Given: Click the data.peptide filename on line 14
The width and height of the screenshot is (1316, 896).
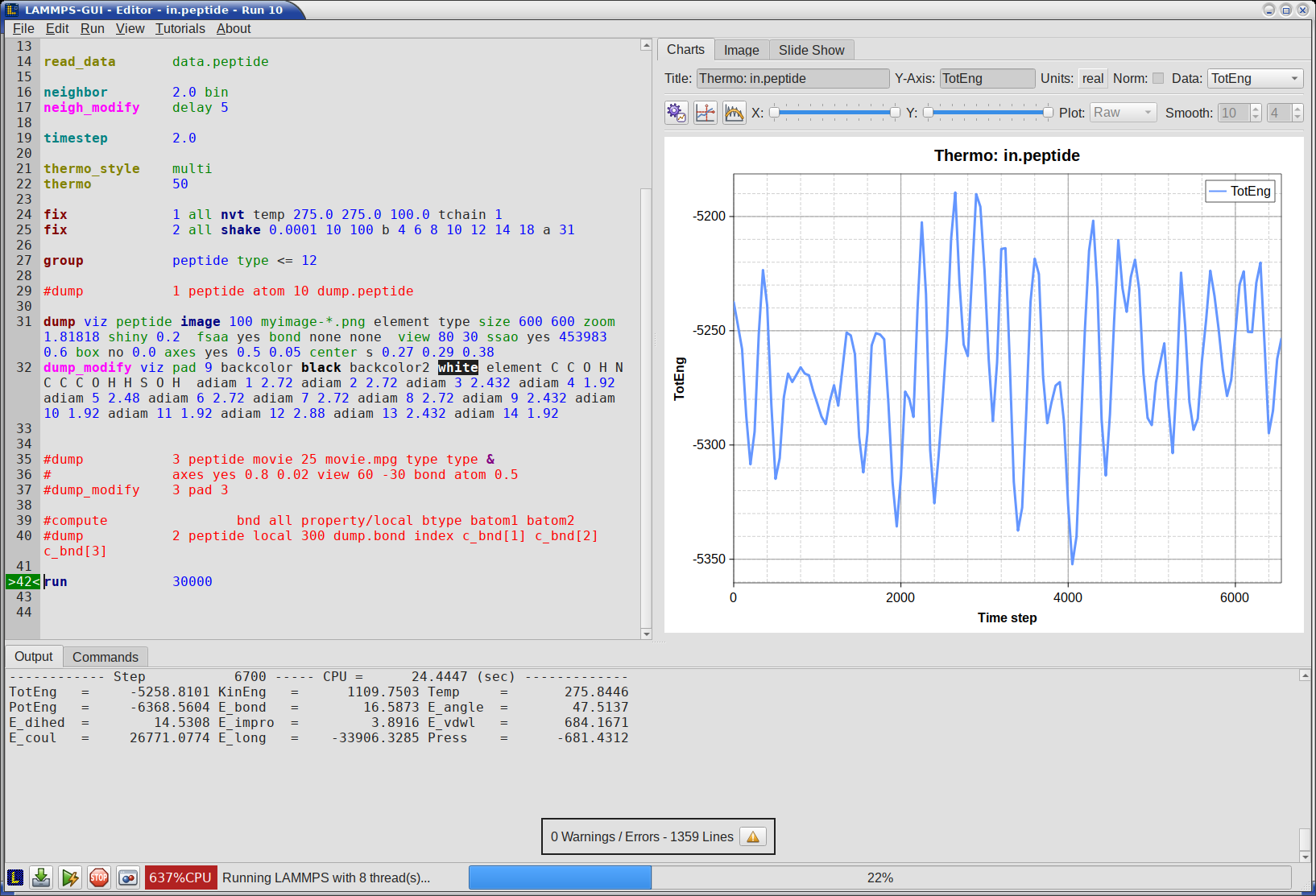Looking at the screenshot, I should (221, 61).
